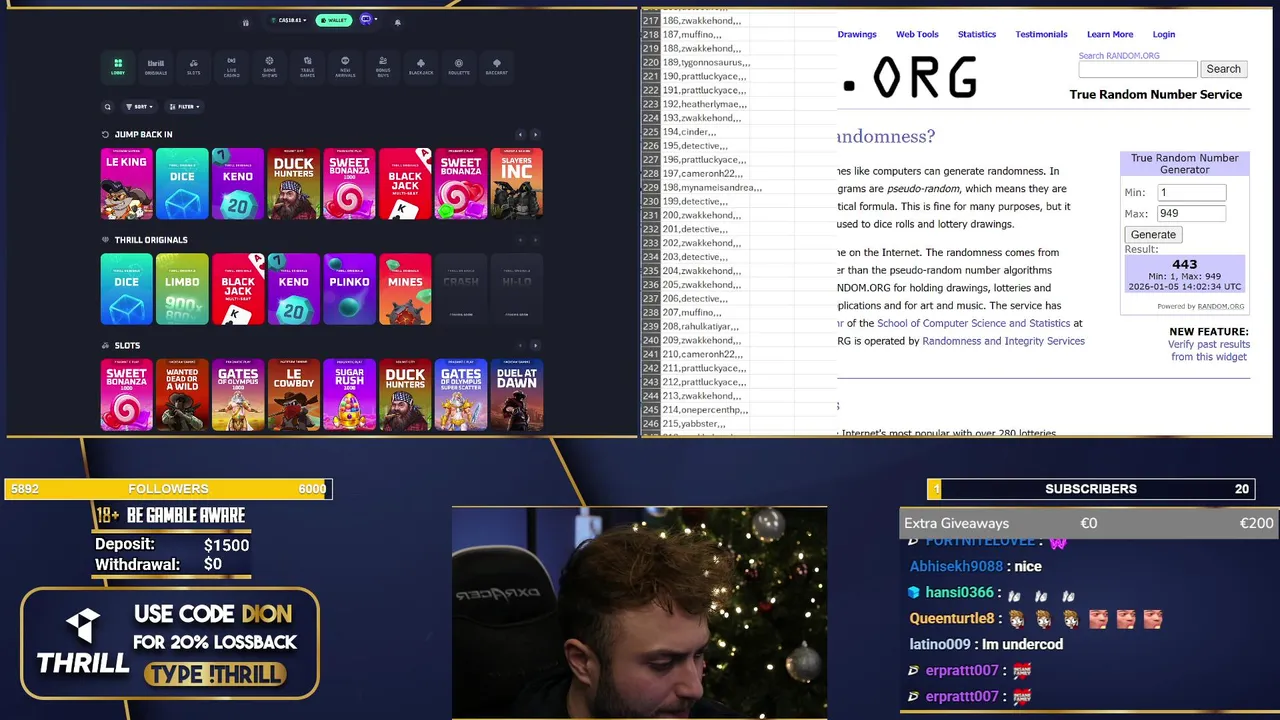
Task: Open Randomness and Integrity Services link
Action: pyautogui.click(x=1003, y=341)
